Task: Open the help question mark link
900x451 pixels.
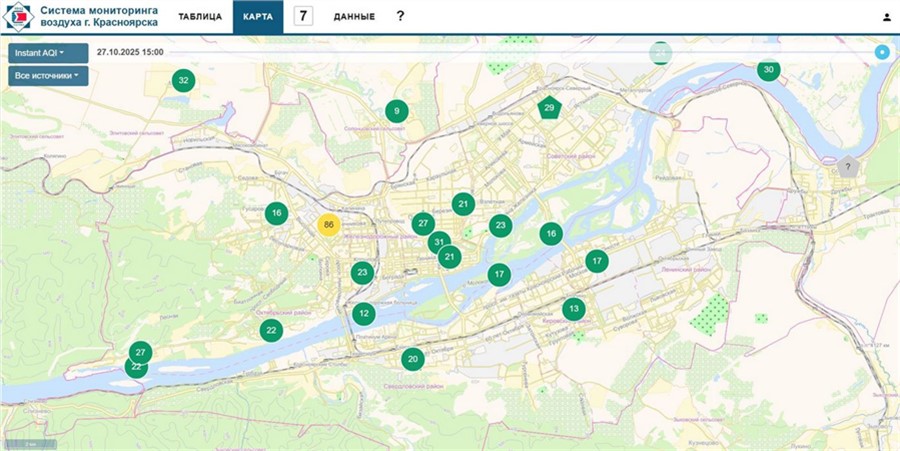Action: point(400,17)
